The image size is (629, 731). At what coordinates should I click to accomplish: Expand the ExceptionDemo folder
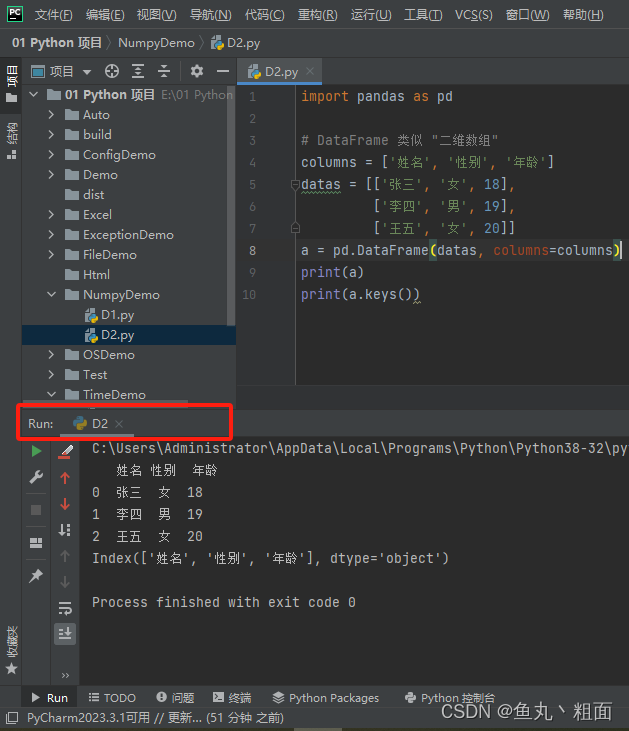51,234
